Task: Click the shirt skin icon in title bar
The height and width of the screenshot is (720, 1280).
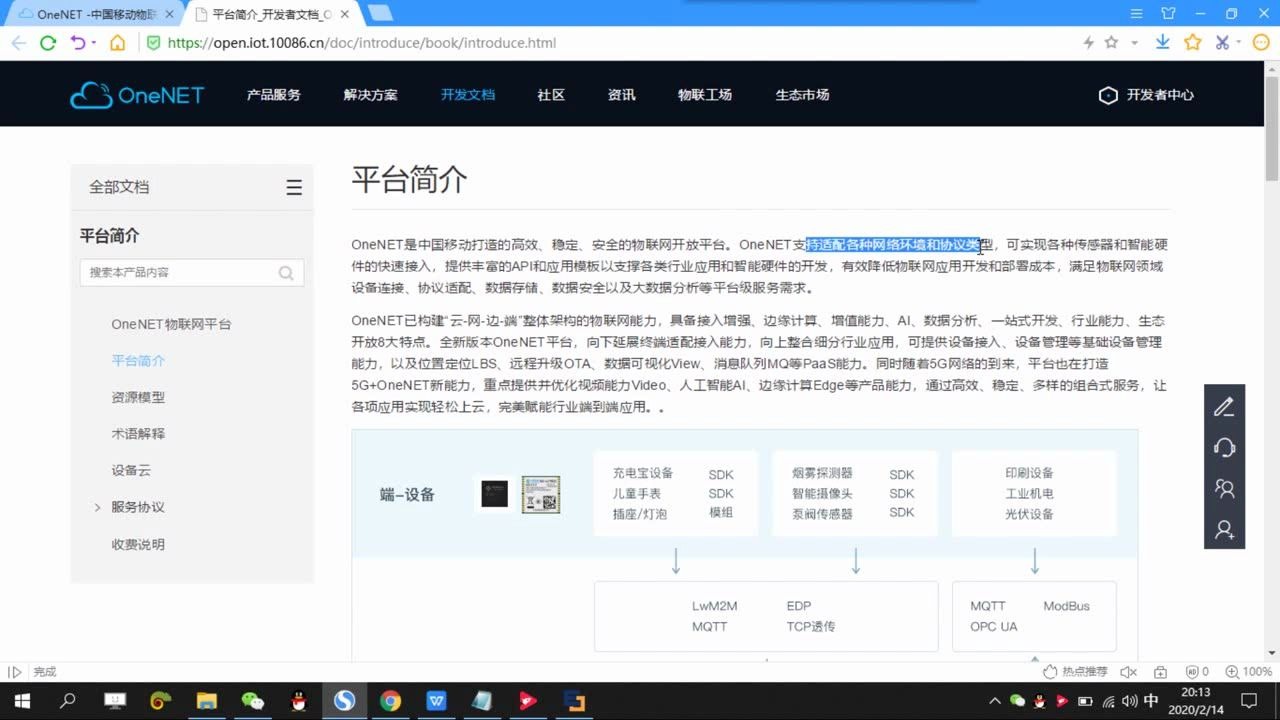Action: click(x=1168, y=13)
